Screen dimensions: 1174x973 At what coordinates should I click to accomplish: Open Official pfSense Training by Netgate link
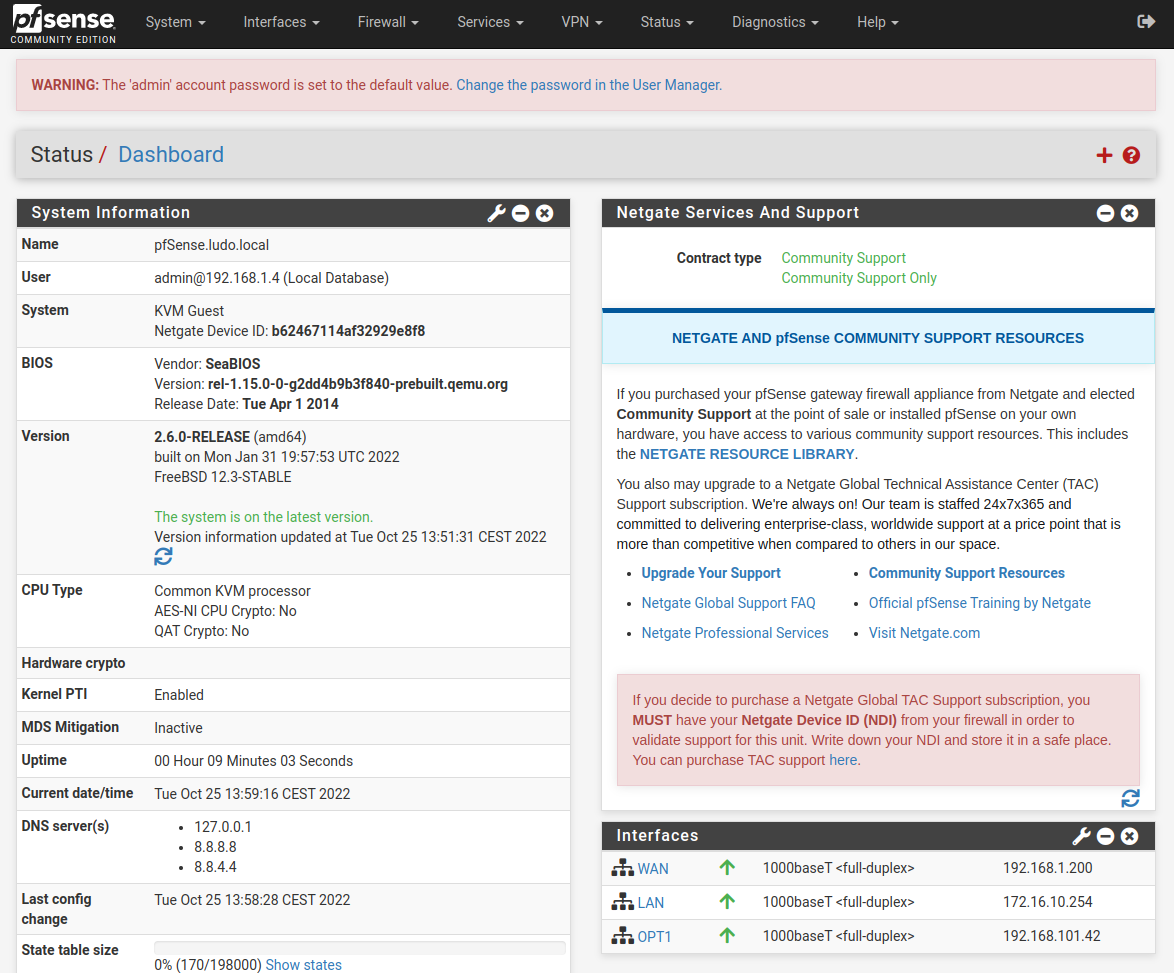click(x=979, y=603)
